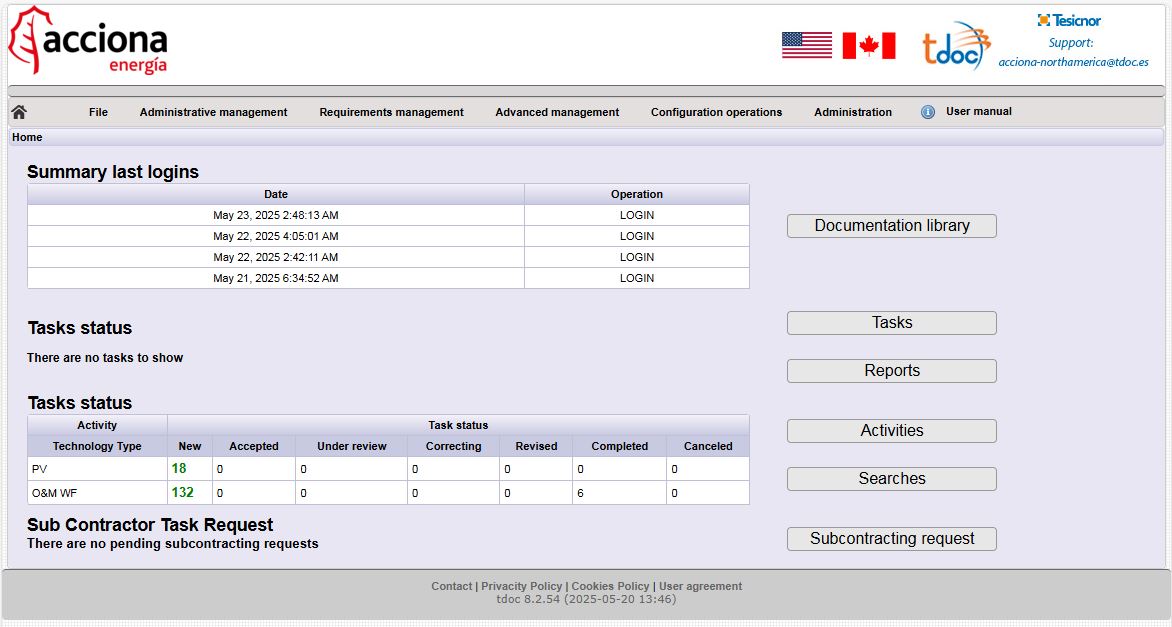The image size is (1172, 627).
Task: Click the Correcting column header
Action: point(454,446)
